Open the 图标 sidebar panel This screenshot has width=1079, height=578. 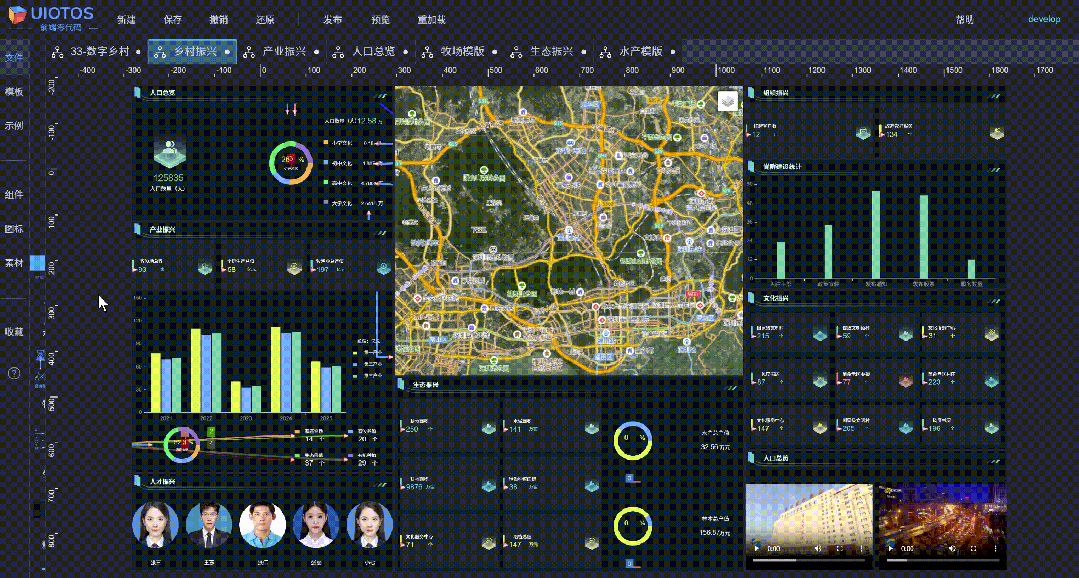click(14, 228)
